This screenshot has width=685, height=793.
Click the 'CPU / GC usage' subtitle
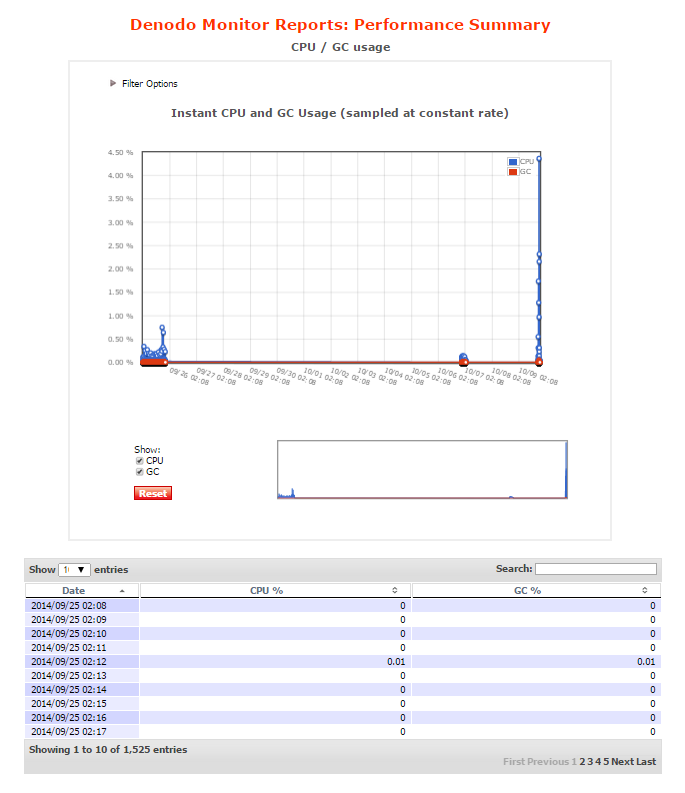pos(340,47)
